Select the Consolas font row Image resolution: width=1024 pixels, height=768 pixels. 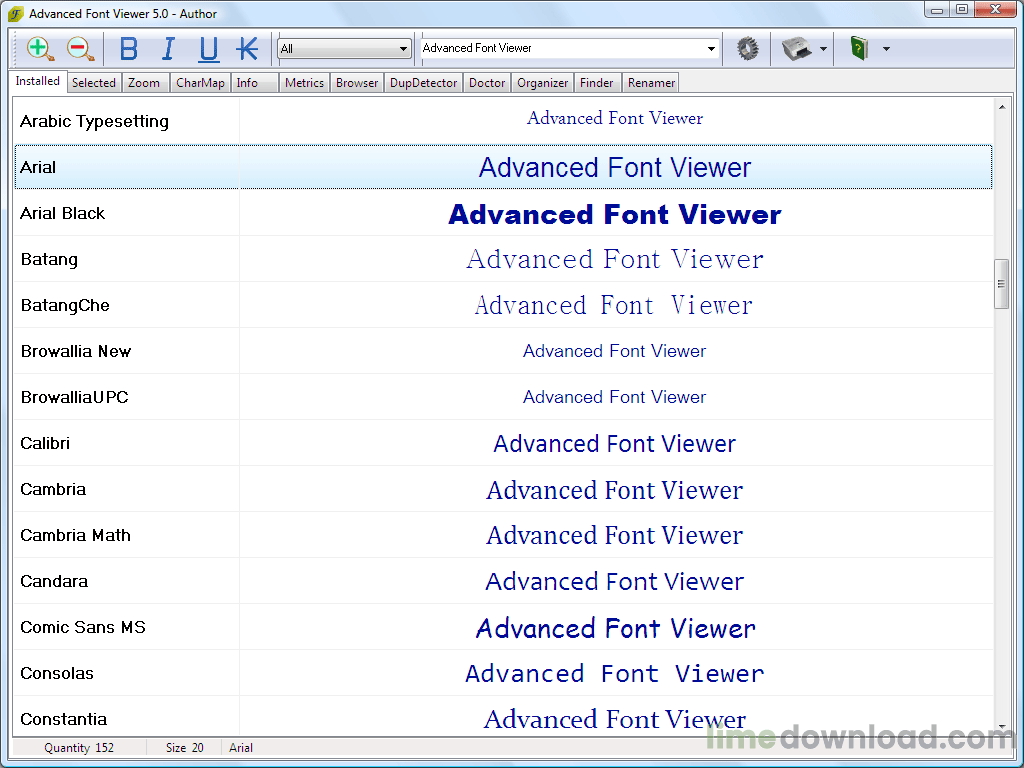click(x=503, y=673)
